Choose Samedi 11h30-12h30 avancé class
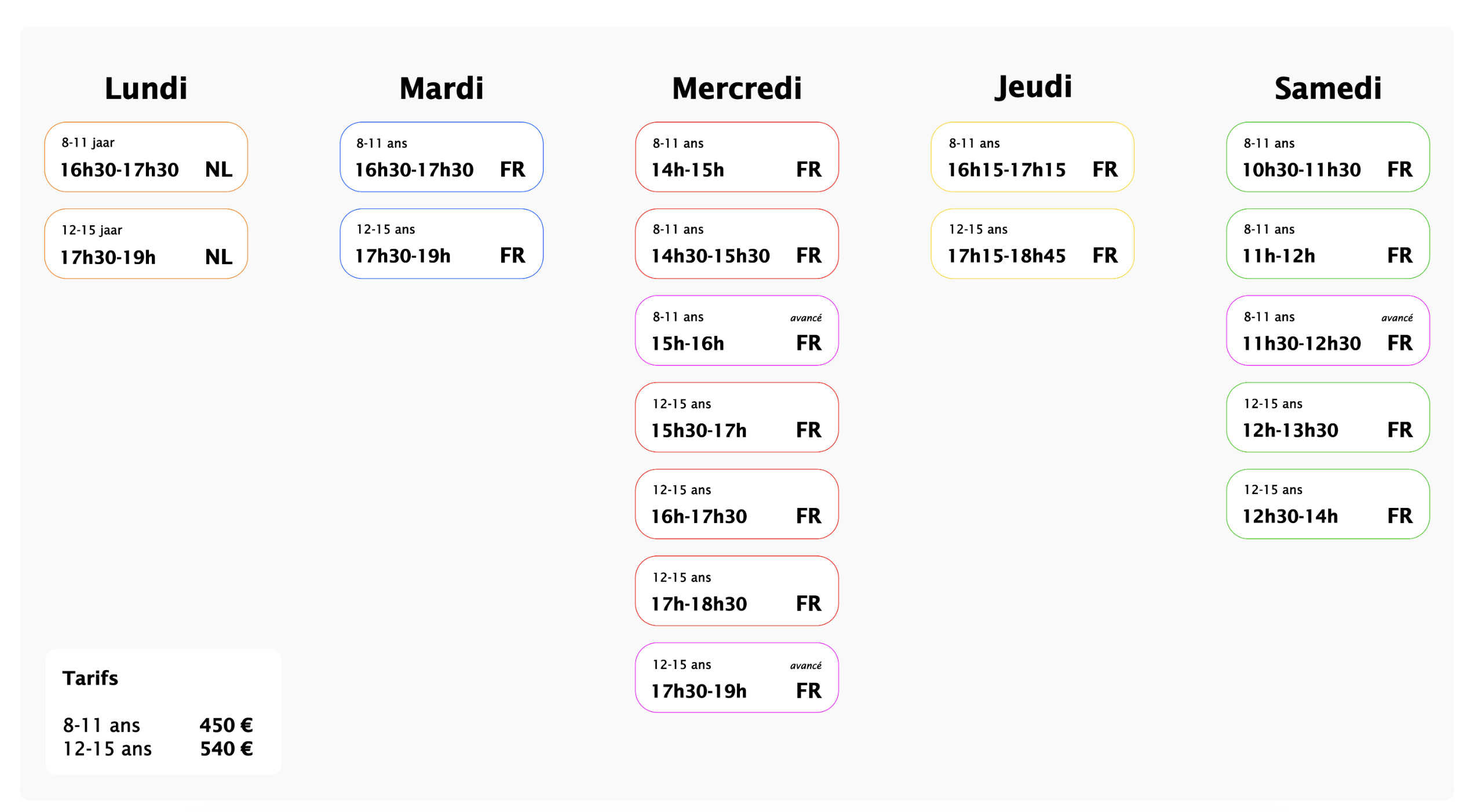Screen dimensions: 1474x812 (x=1327, y=331)
